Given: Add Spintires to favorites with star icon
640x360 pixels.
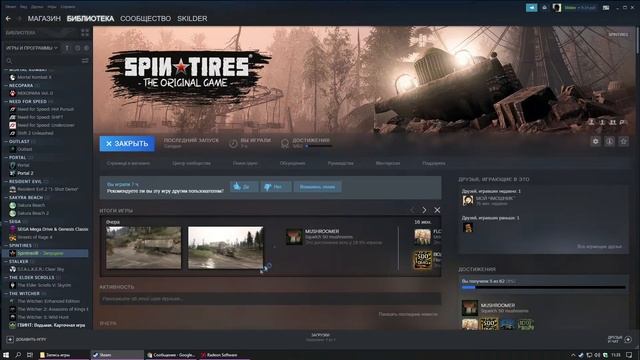Looking at the screenshot, I should [x=623, y=141].
